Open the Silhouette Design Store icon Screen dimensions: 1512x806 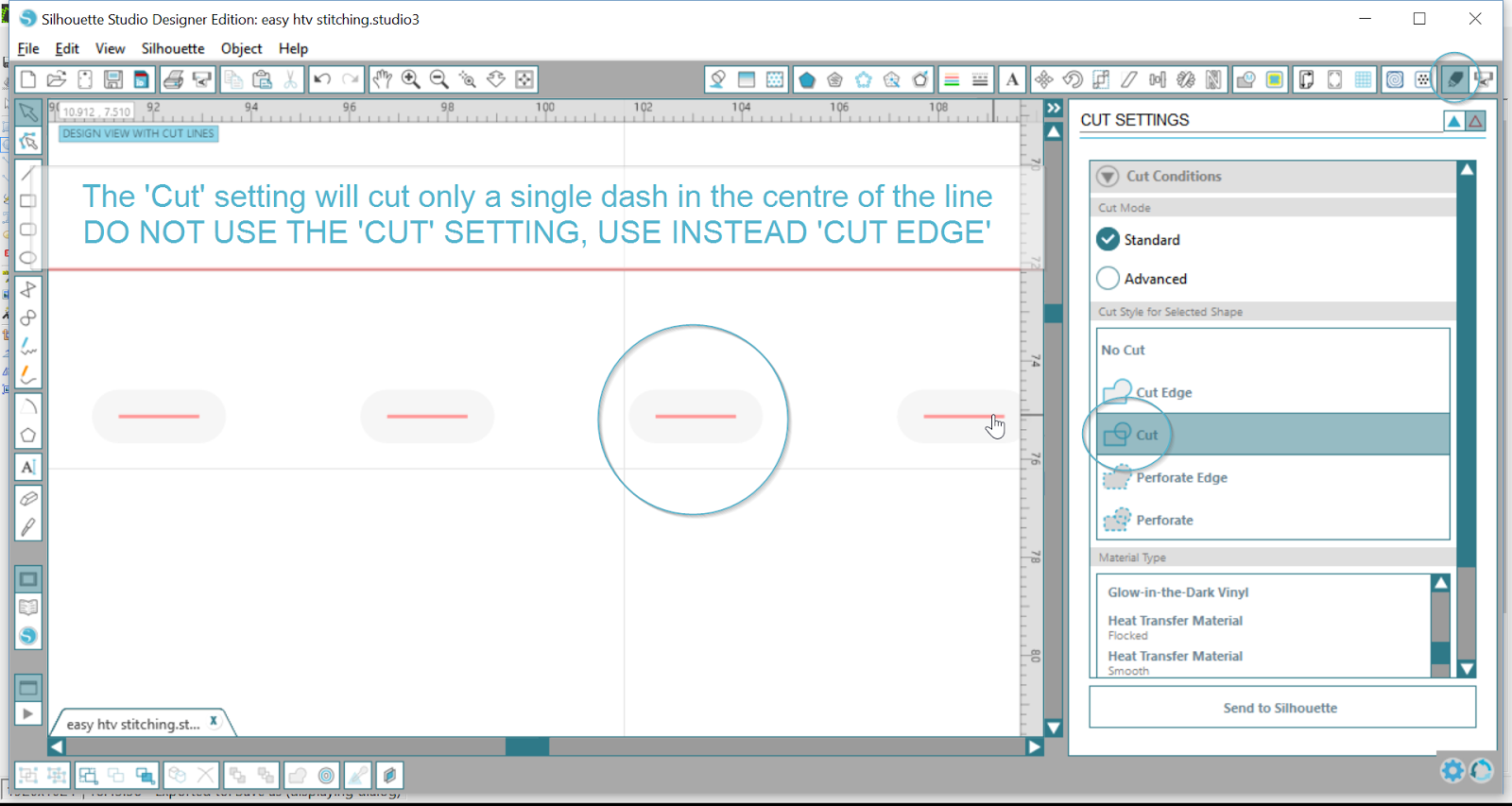[28, 636]
